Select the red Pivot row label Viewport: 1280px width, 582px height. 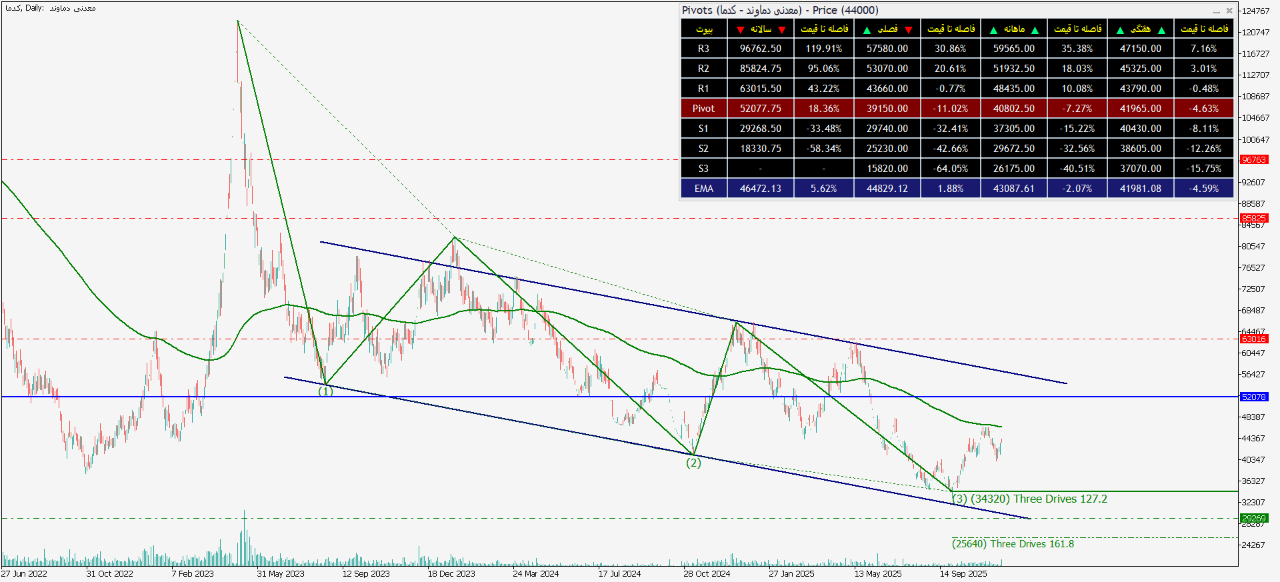pyautogui.click(x=703, y=107)
